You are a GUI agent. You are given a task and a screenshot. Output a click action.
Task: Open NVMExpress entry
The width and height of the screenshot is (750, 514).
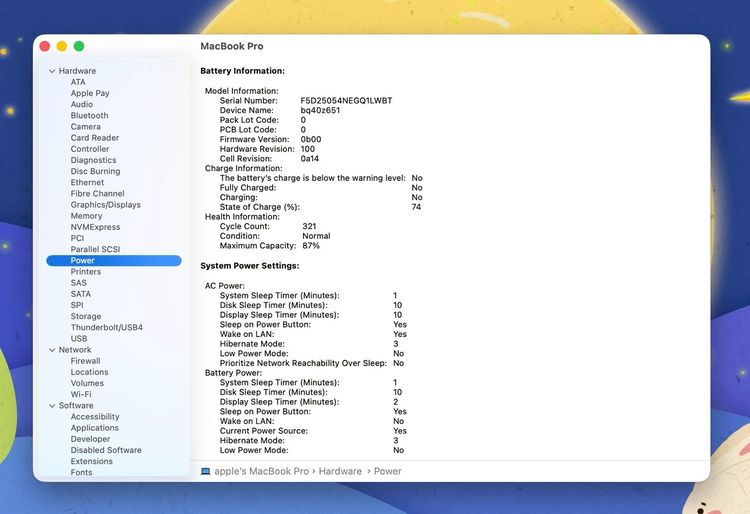pyautogui.click(x=95, y=227)
